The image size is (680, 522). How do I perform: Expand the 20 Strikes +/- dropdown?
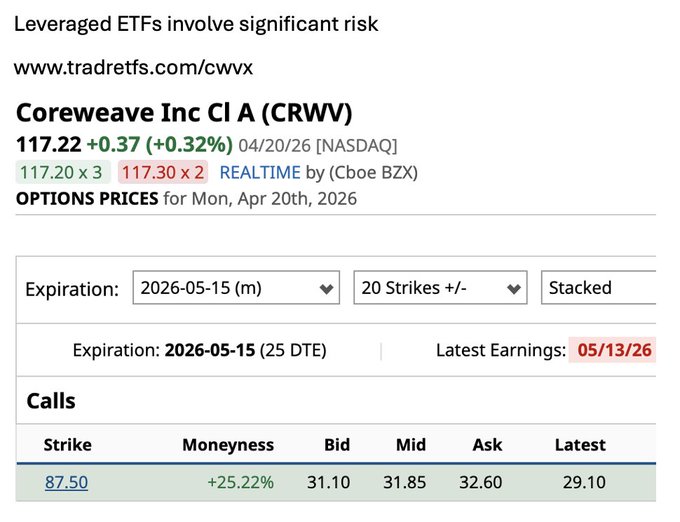click(x=440, y=288)
